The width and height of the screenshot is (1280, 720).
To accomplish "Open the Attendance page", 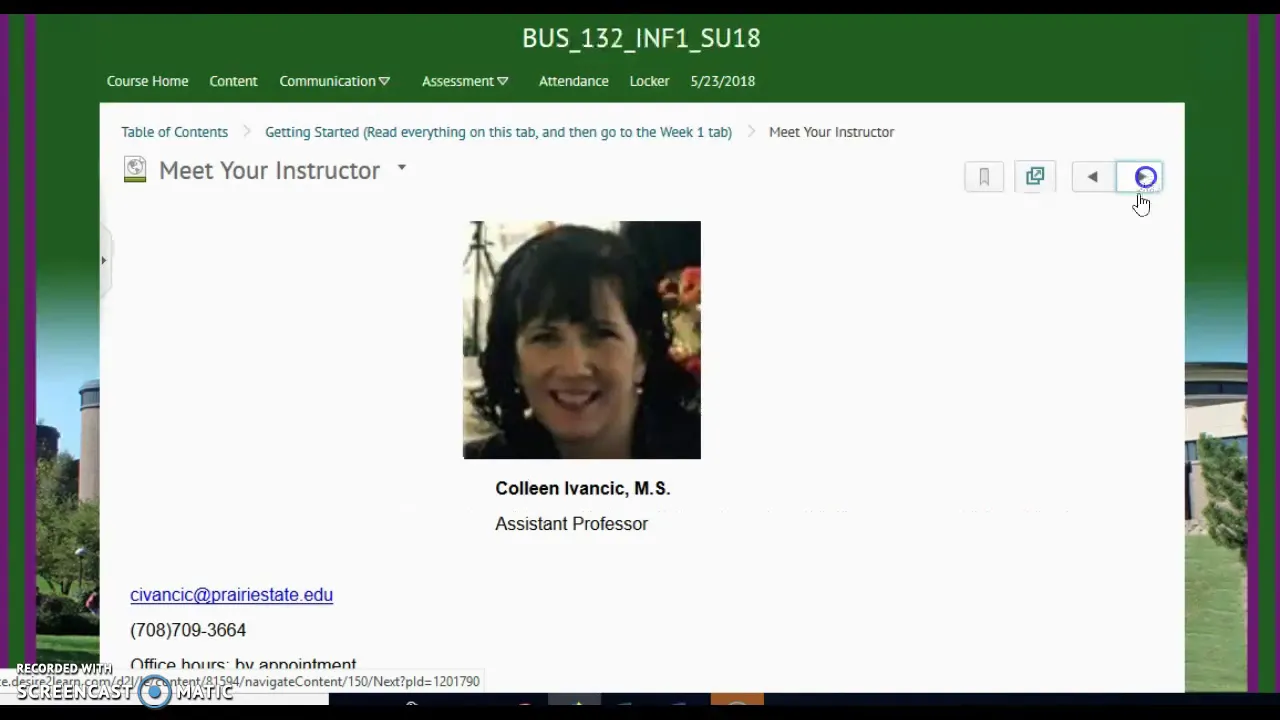I will tap(573, 81).
